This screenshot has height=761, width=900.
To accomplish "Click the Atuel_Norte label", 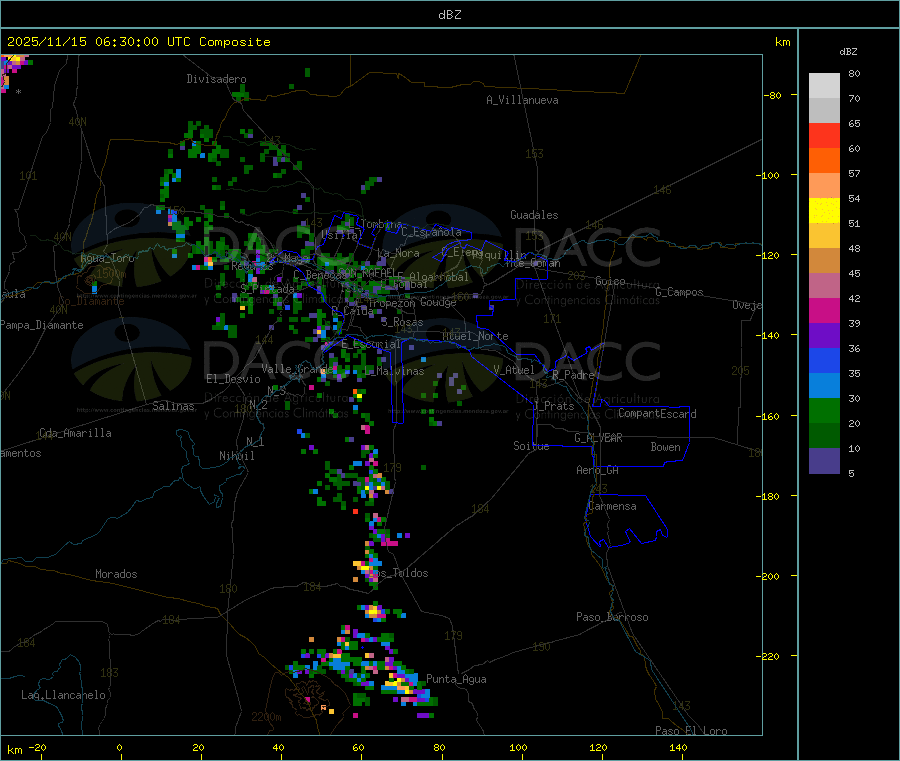I will (x=475, y=336).
